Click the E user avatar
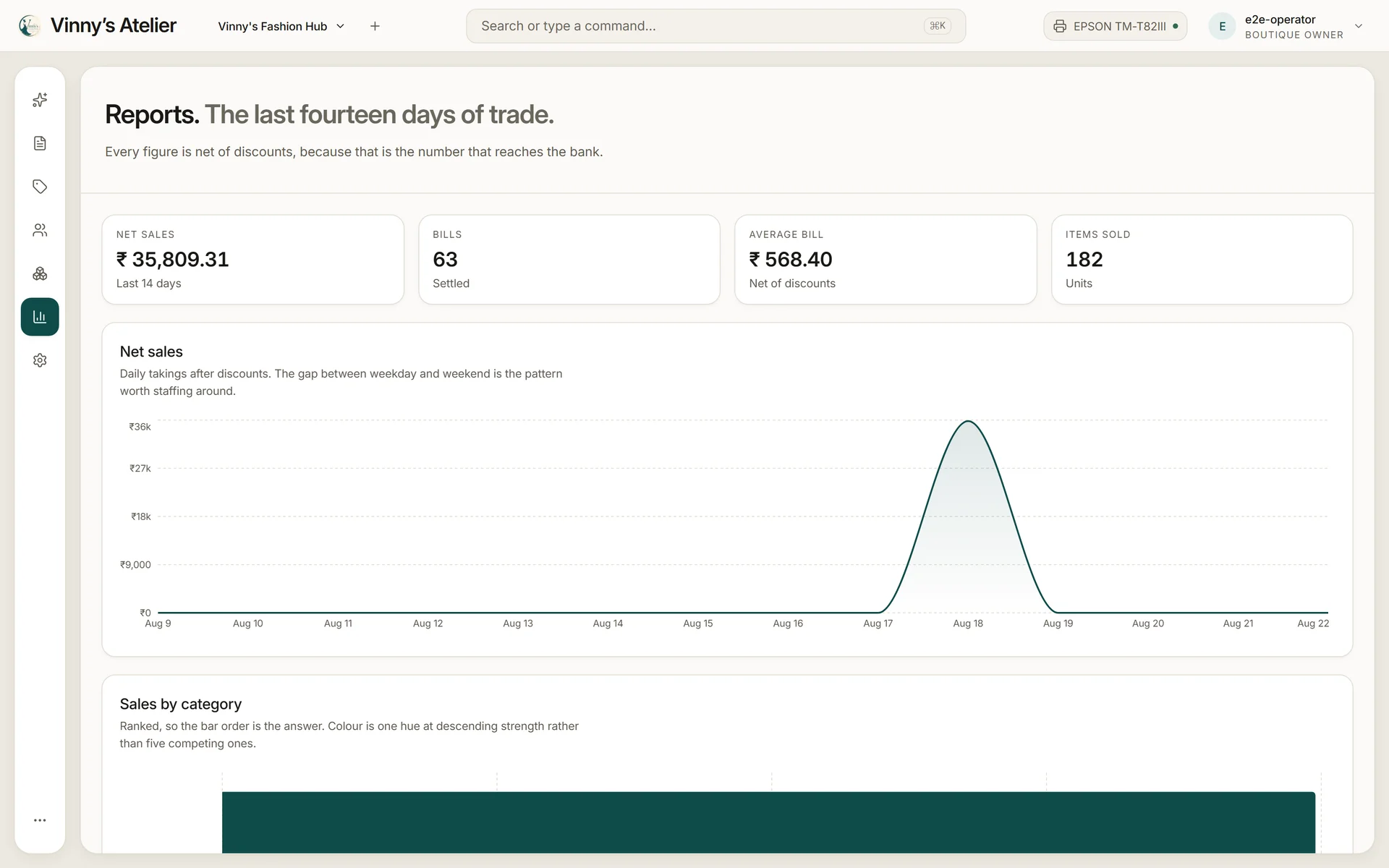1389x868 pixels. (x=1222, y=26)
